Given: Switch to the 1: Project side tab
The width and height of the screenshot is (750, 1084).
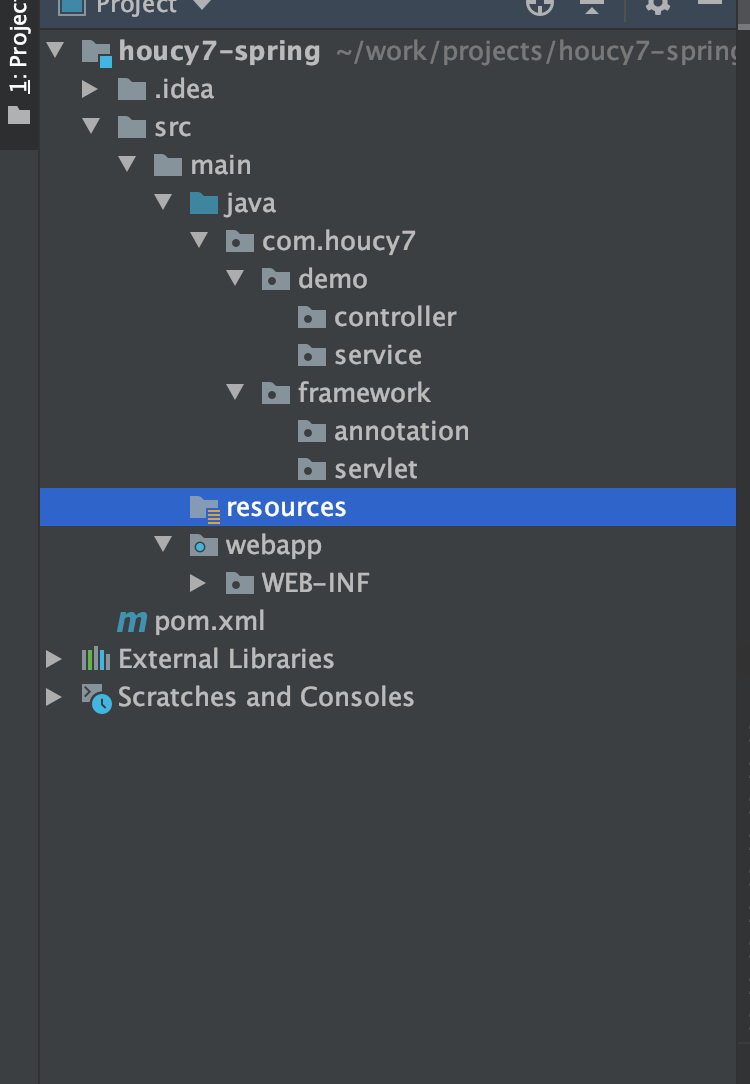Looking at the screenshot, I should pos(18,60).
